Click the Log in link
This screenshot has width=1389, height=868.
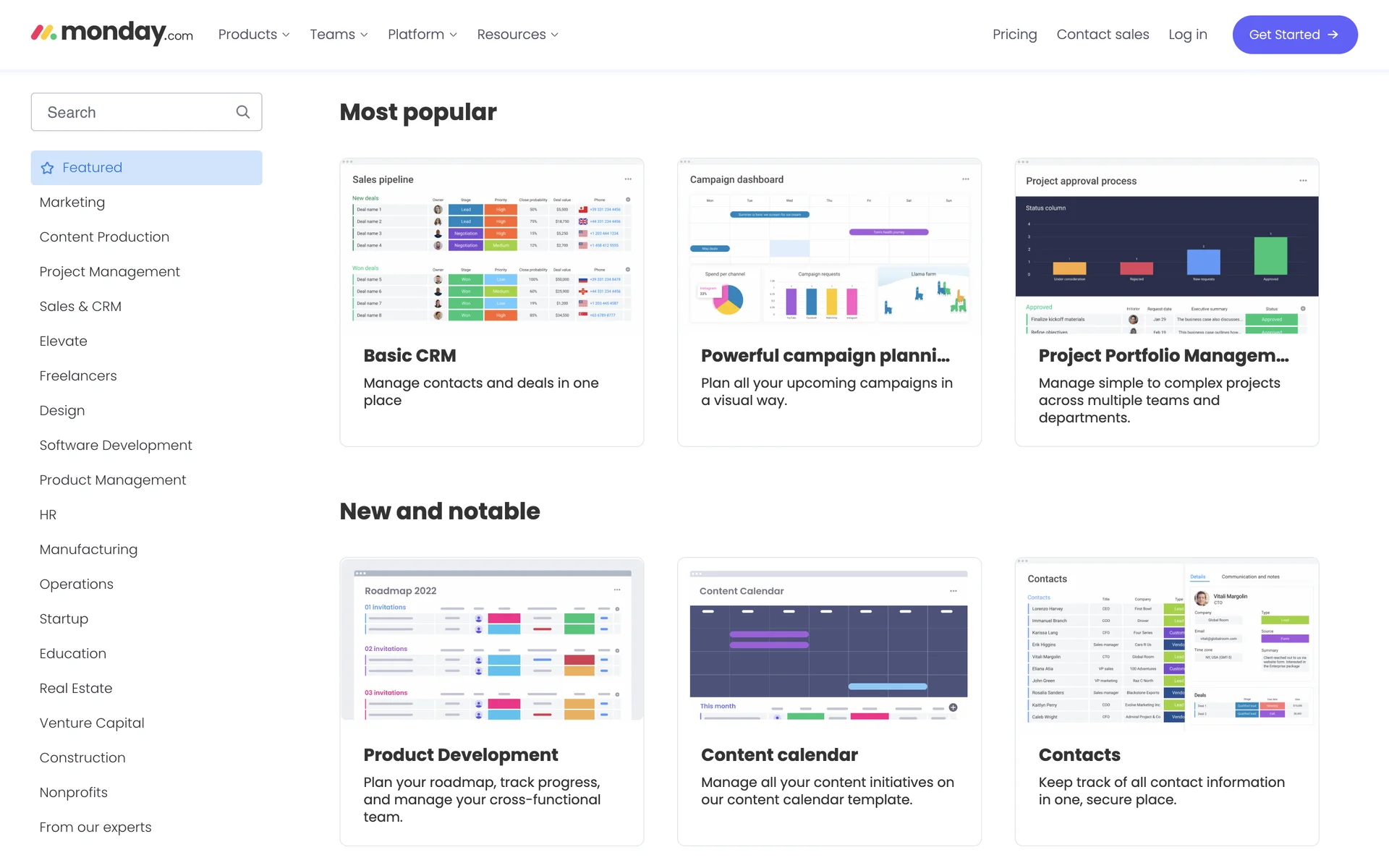pos(1187,35)
